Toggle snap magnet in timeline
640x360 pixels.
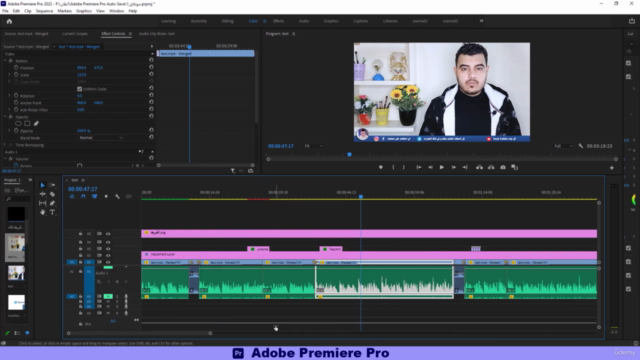pyautogui.click(x=83, y=196)
